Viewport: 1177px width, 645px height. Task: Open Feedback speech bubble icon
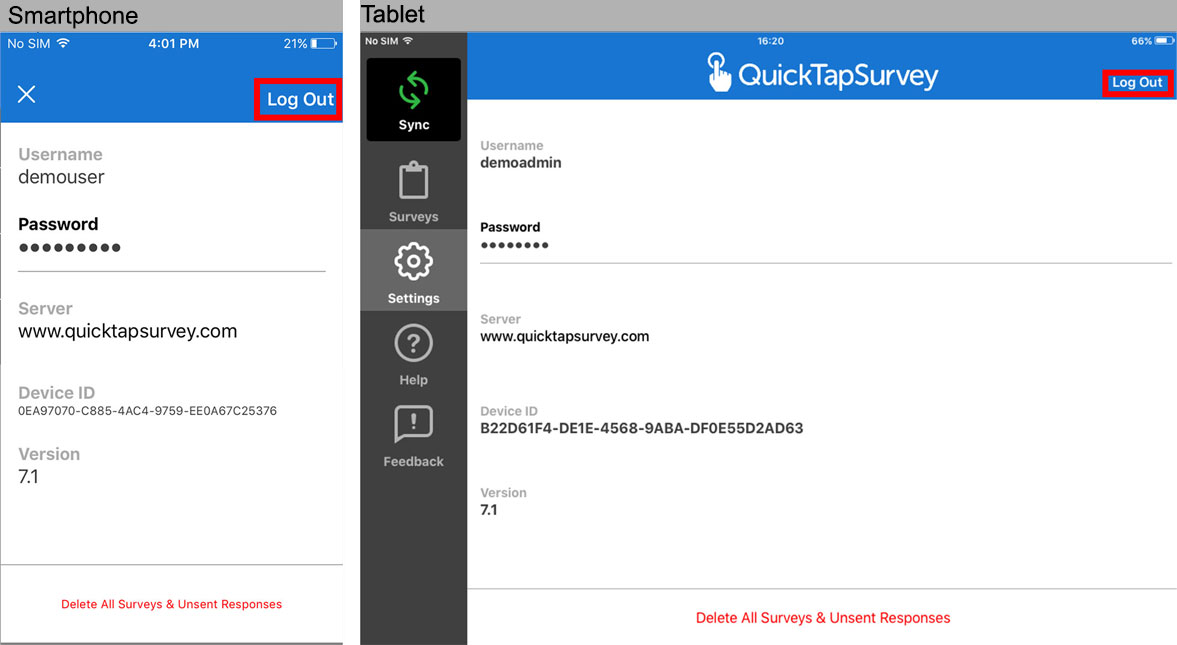414,424
